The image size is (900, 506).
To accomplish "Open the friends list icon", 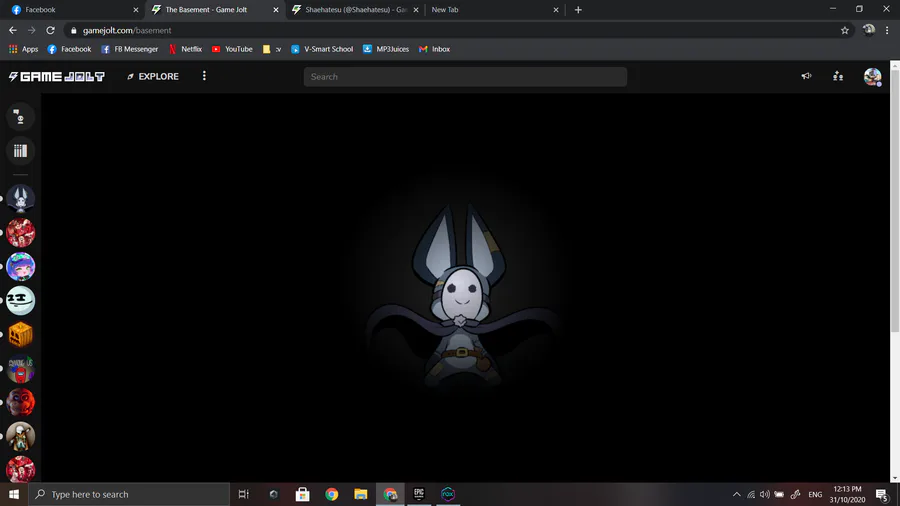I will click(x=838, y=76).
